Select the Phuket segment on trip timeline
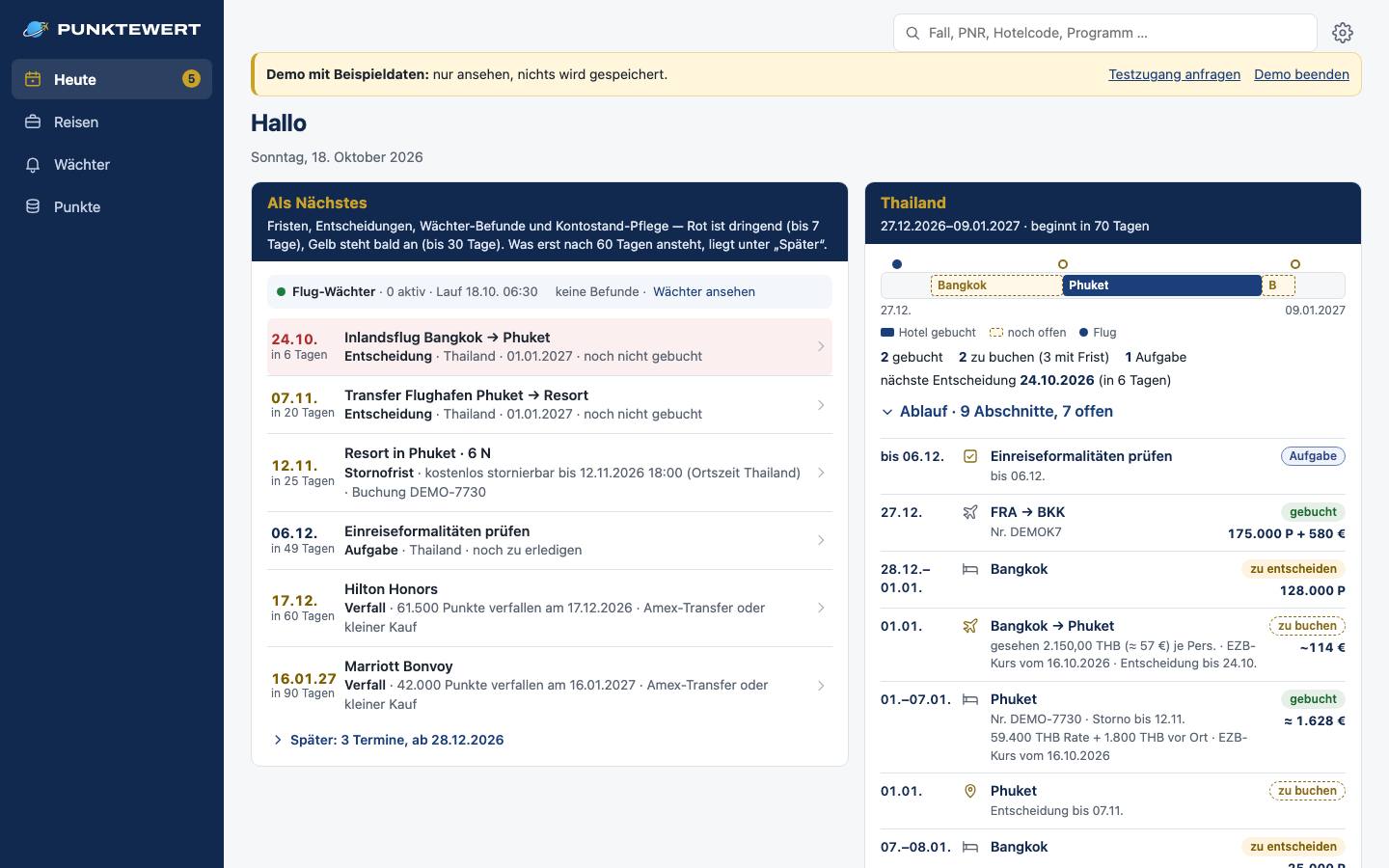 [1162, 285]
